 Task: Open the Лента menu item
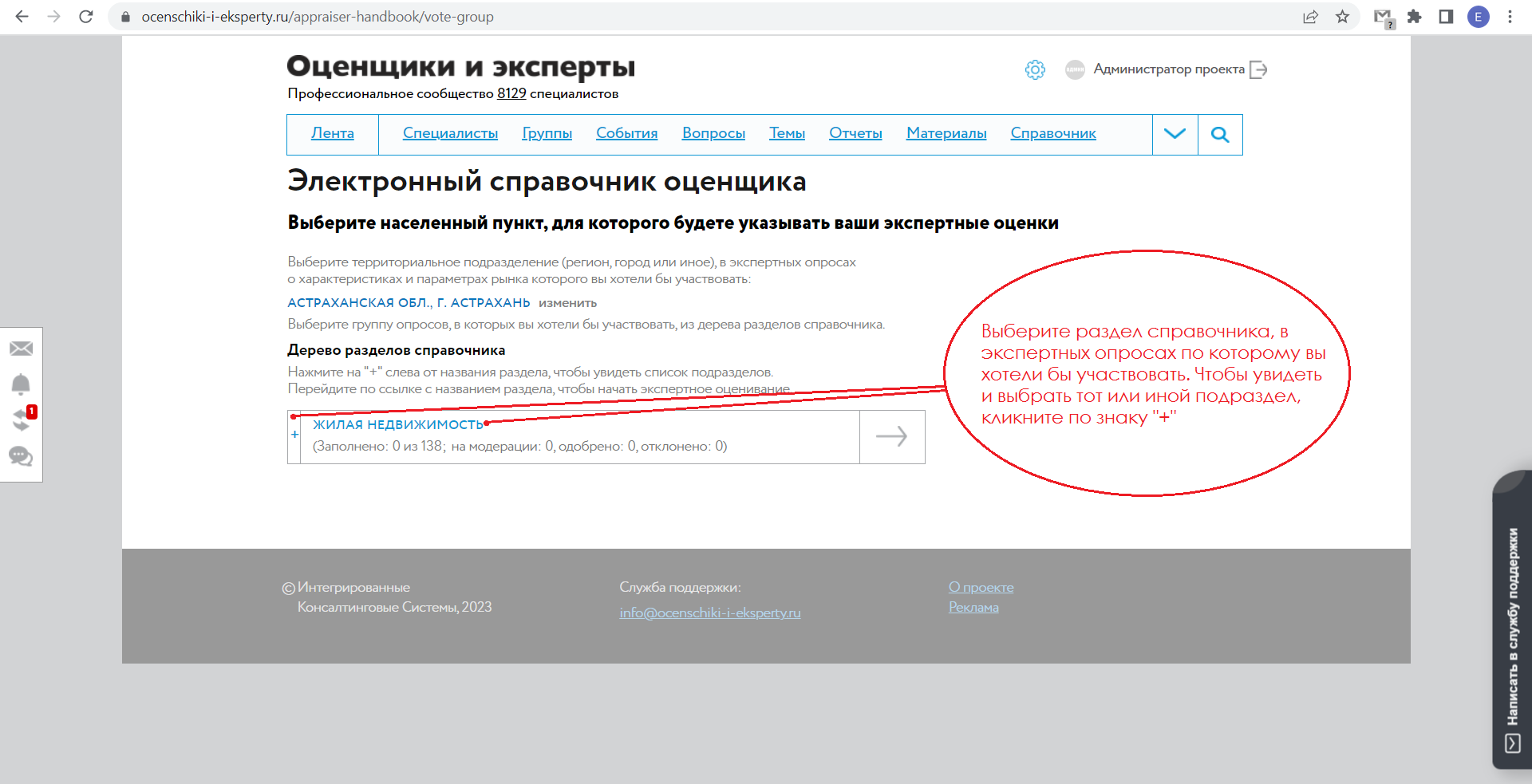coord(332,133)
